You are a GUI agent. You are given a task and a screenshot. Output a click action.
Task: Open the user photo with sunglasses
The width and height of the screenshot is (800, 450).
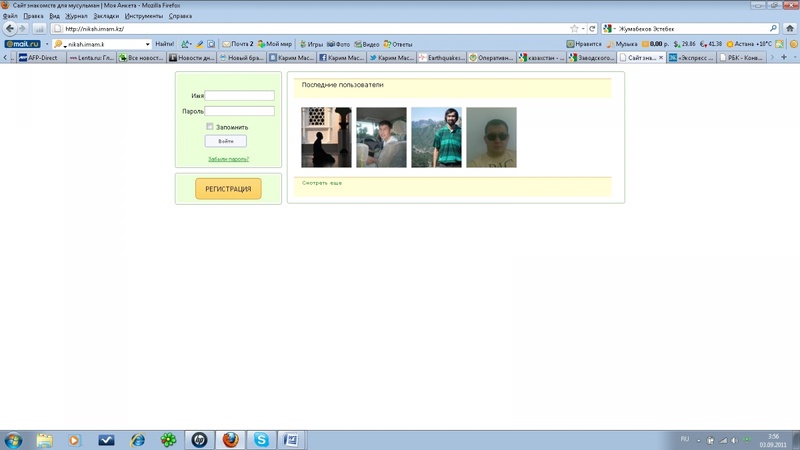coord(491,137)
